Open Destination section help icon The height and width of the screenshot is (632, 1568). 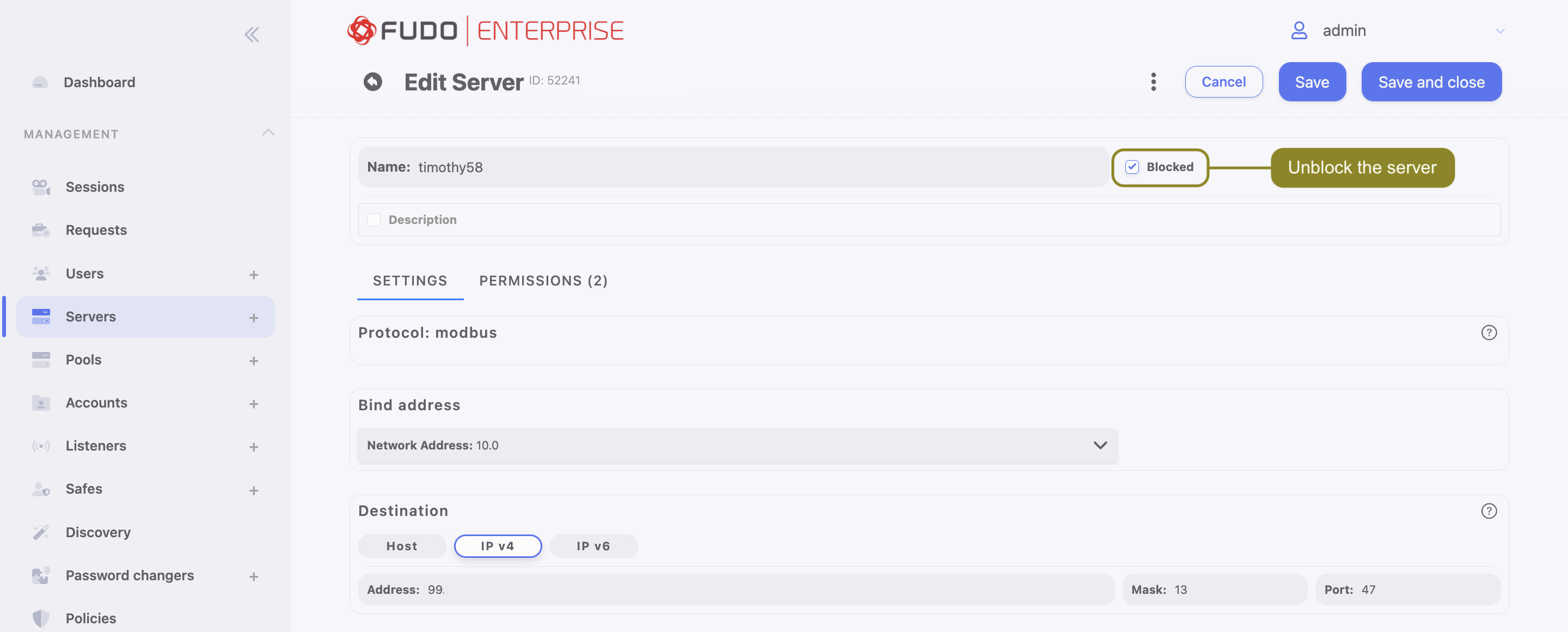[x=1489, y=511]
